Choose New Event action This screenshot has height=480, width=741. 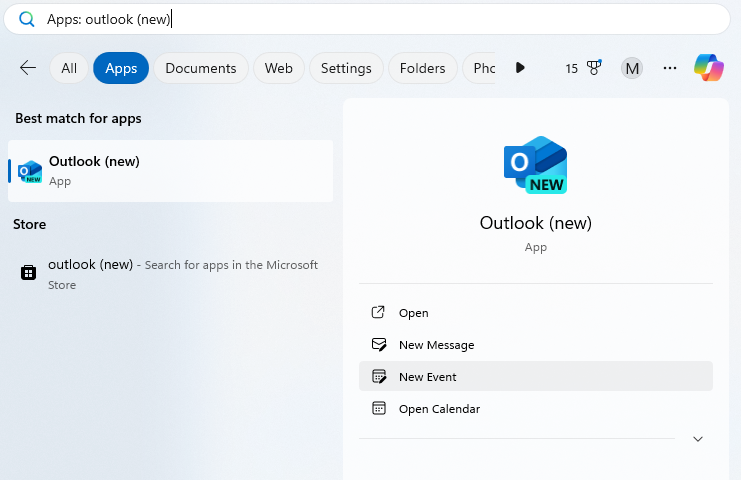(x=536, y=377)
